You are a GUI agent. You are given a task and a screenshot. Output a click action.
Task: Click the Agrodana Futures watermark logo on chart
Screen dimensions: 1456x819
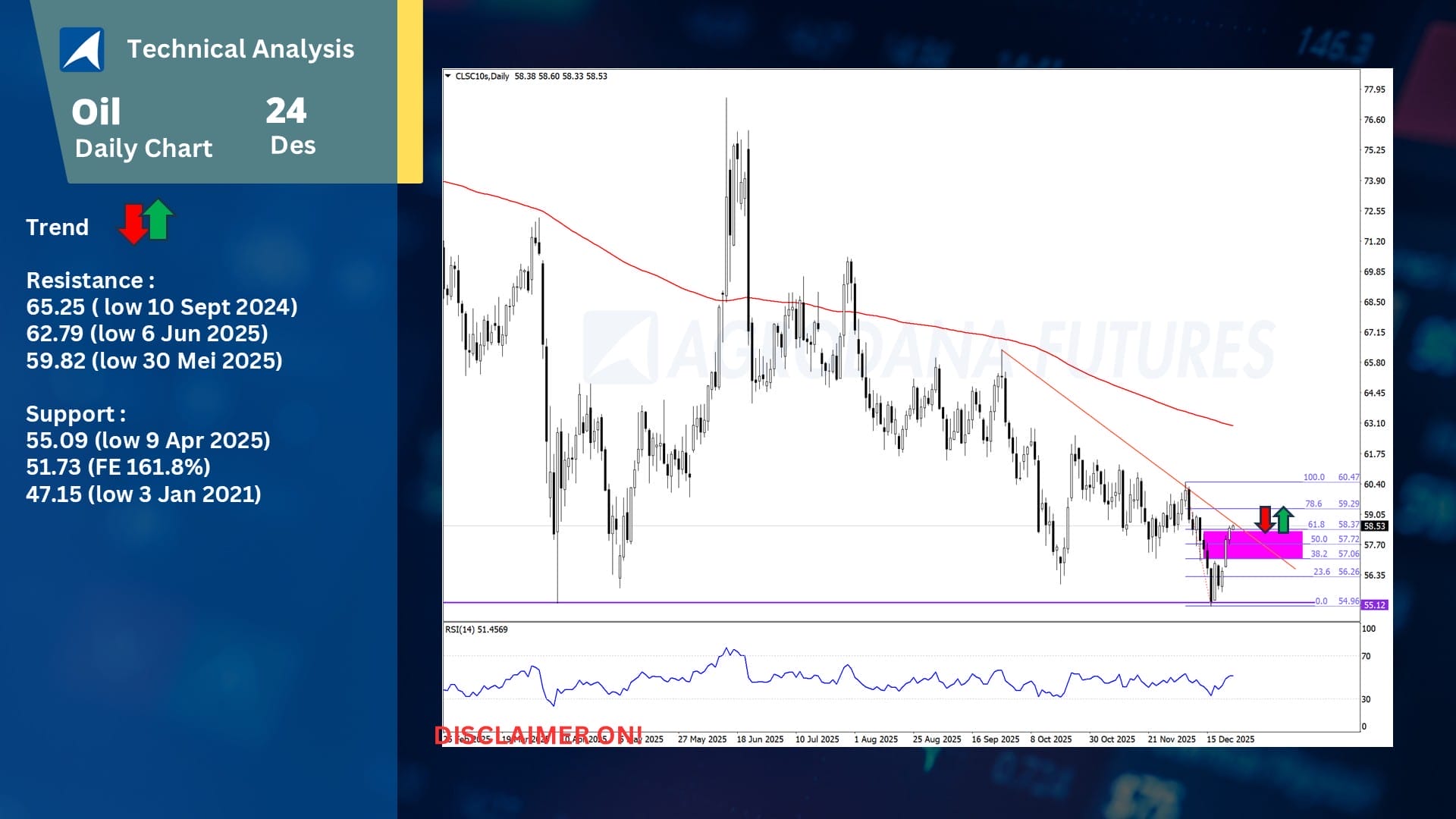point(620,347)
